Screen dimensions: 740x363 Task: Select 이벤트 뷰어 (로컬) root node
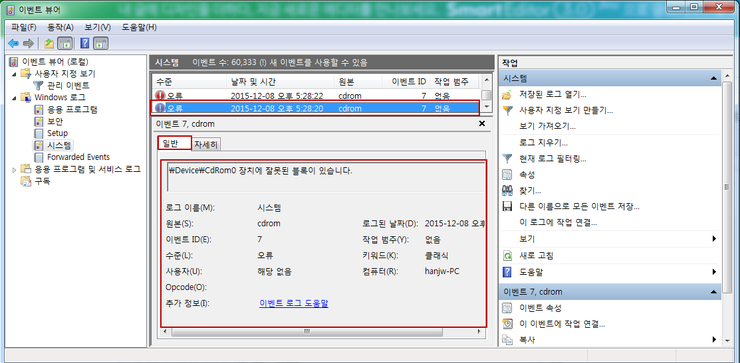tap(55, 62)
